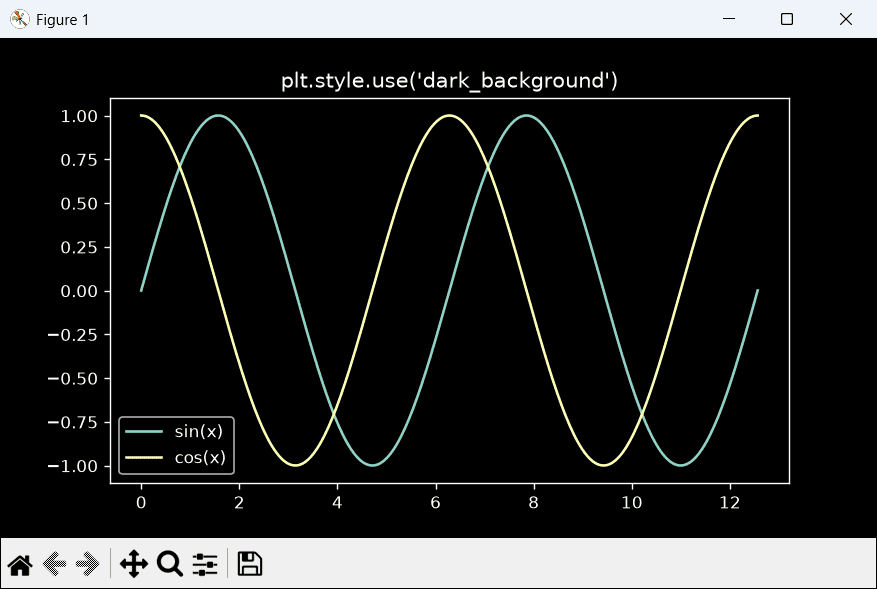
Task: Click the x-axis label 10
Action: click(x=632, y=502)
